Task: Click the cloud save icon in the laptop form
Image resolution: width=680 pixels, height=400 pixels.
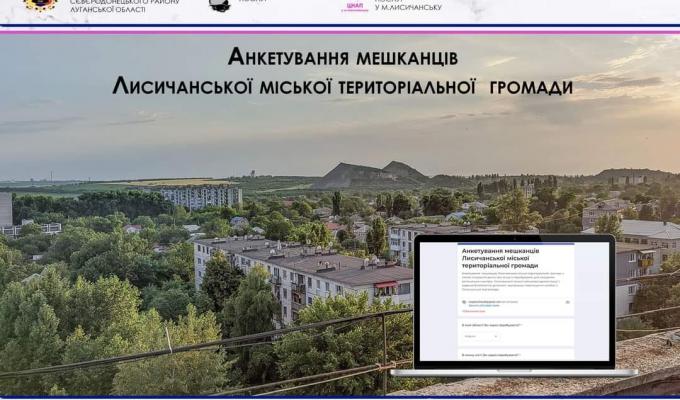Action: [567, 302]
